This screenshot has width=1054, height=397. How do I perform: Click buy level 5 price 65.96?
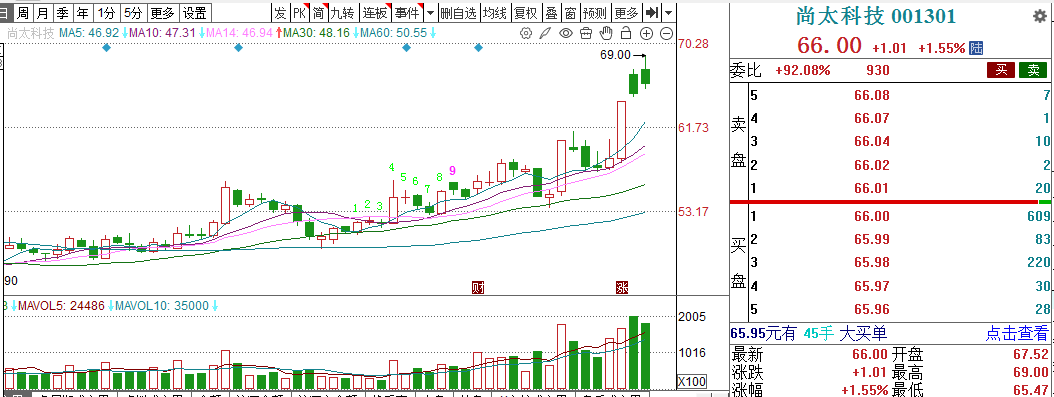point(872,310)
